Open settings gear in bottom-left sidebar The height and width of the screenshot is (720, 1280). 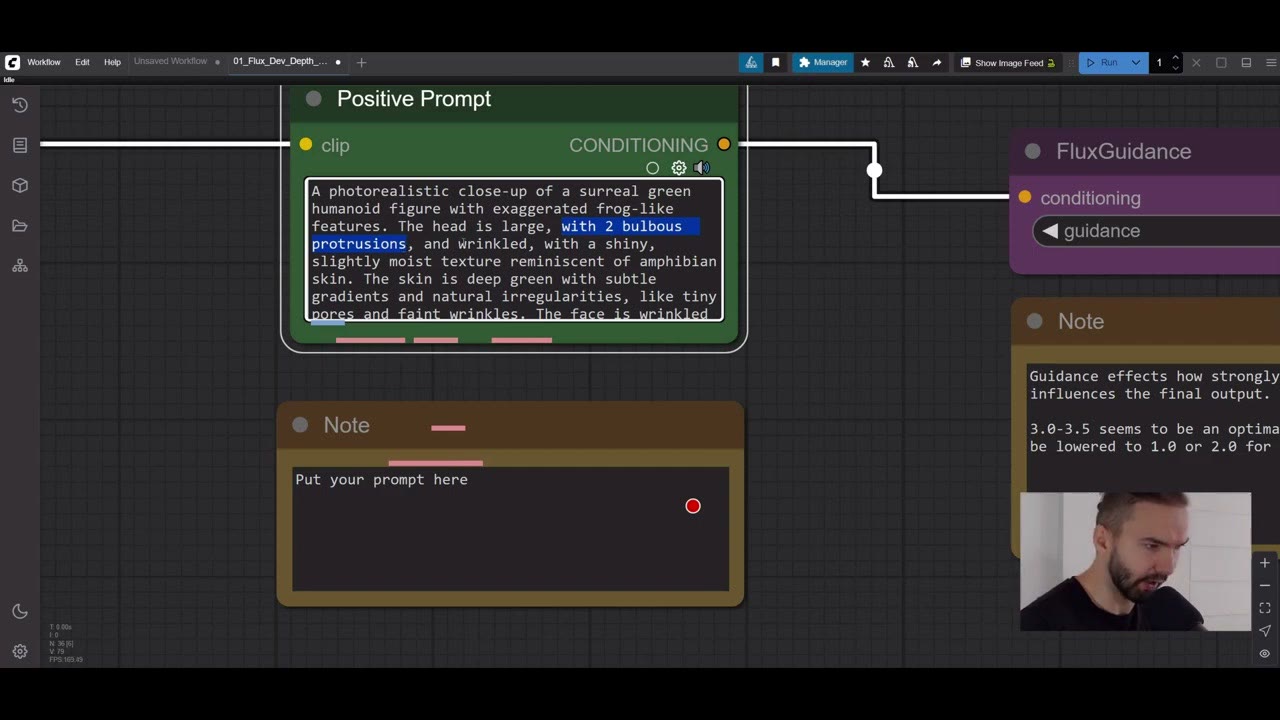click(20, 651)
